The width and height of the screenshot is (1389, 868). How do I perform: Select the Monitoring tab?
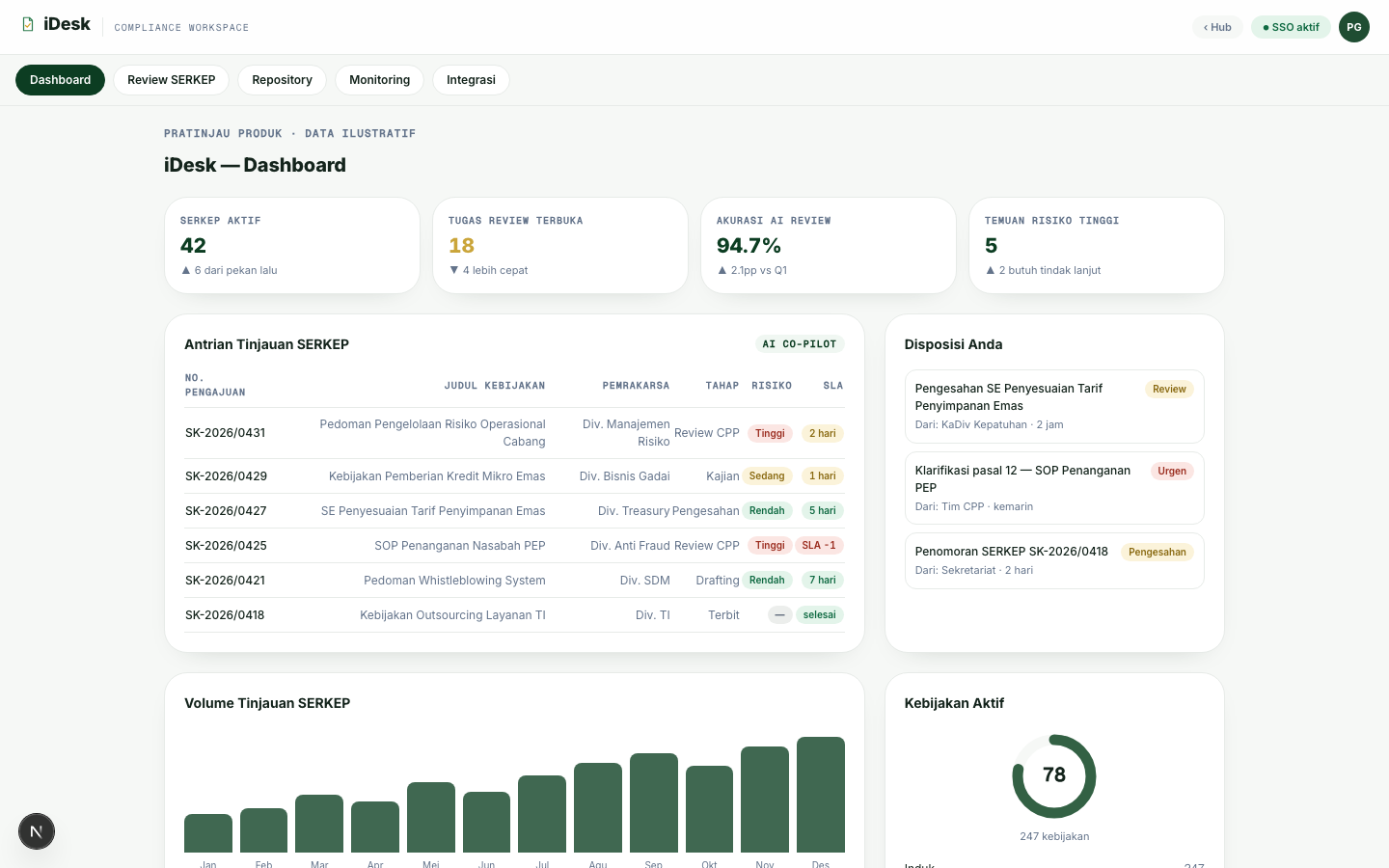click(x=379, y=80)
